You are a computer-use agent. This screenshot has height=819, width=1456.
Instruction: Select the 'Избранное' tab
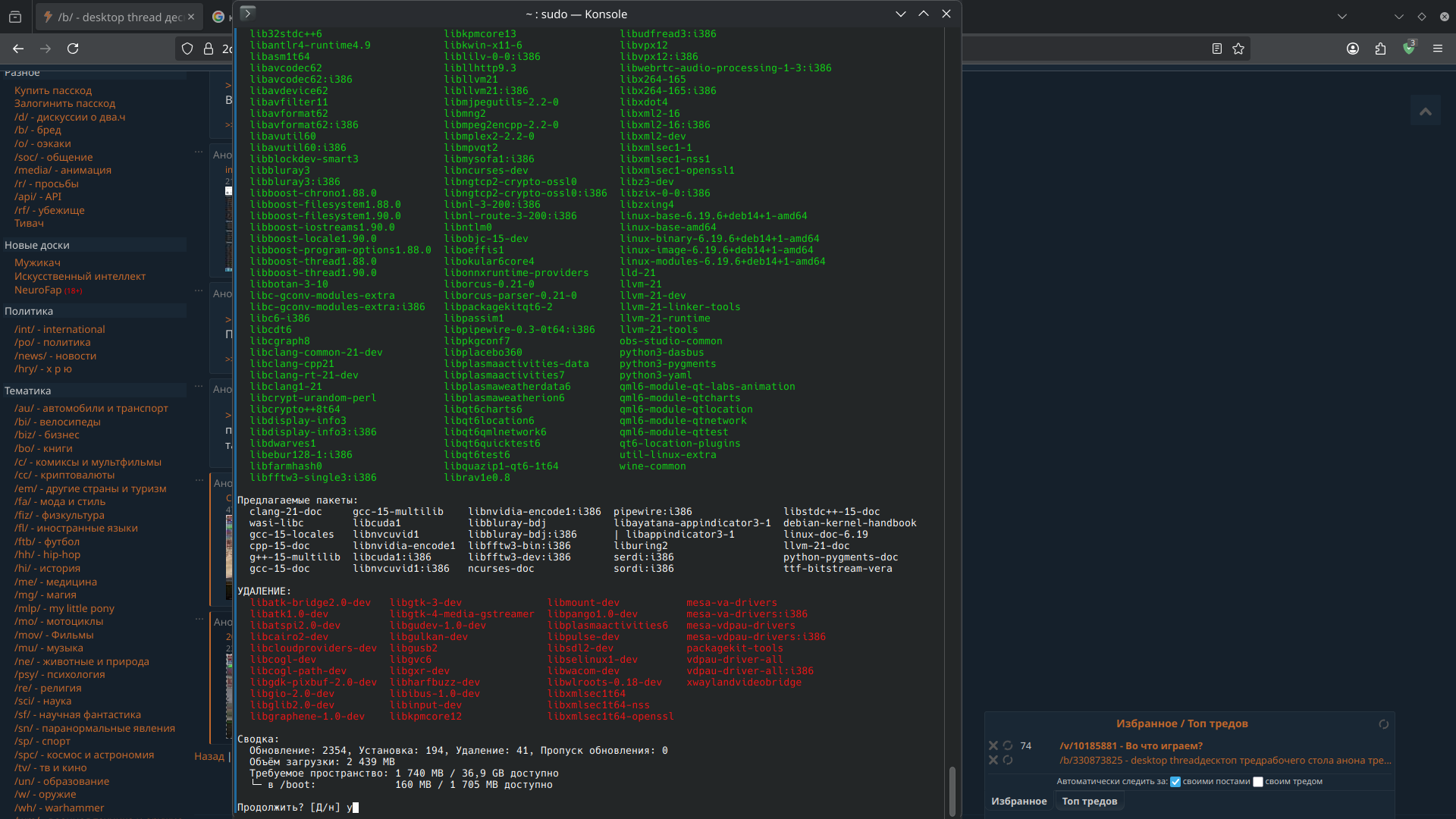1018,801
